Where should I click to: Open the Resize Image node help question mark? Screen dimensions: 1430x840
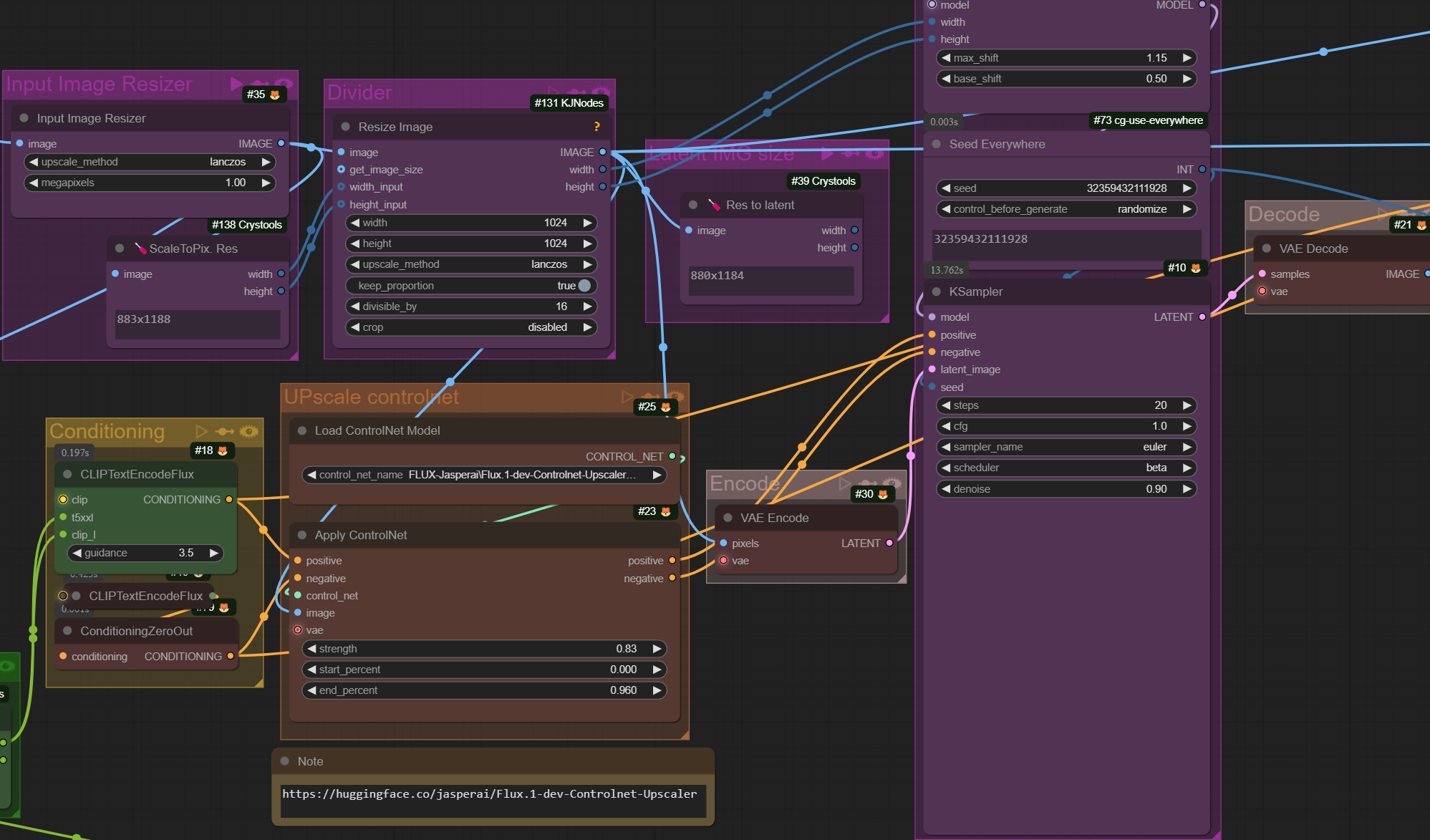click(x=596, y=127)
